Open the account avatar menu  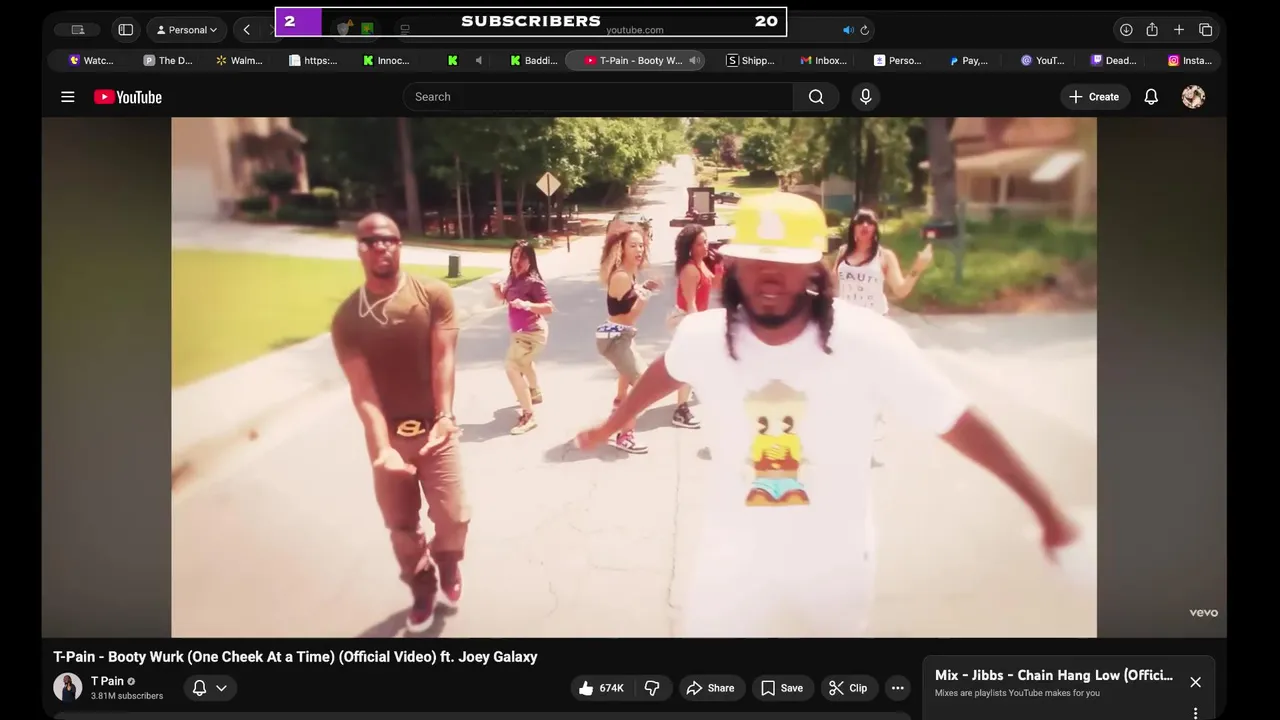click(x=1193, y=97)
